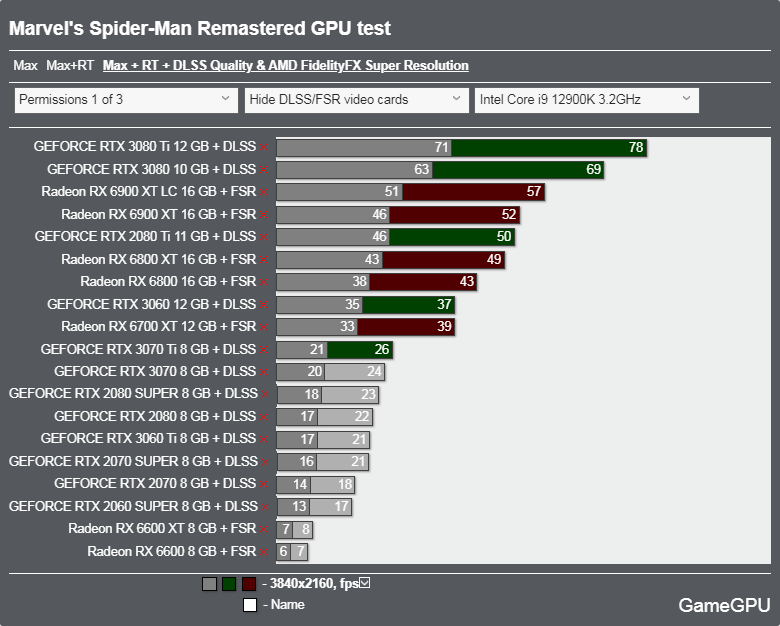780x626 pixels.
Task: Toggle the white Name legend box
Action: point(250,605)
